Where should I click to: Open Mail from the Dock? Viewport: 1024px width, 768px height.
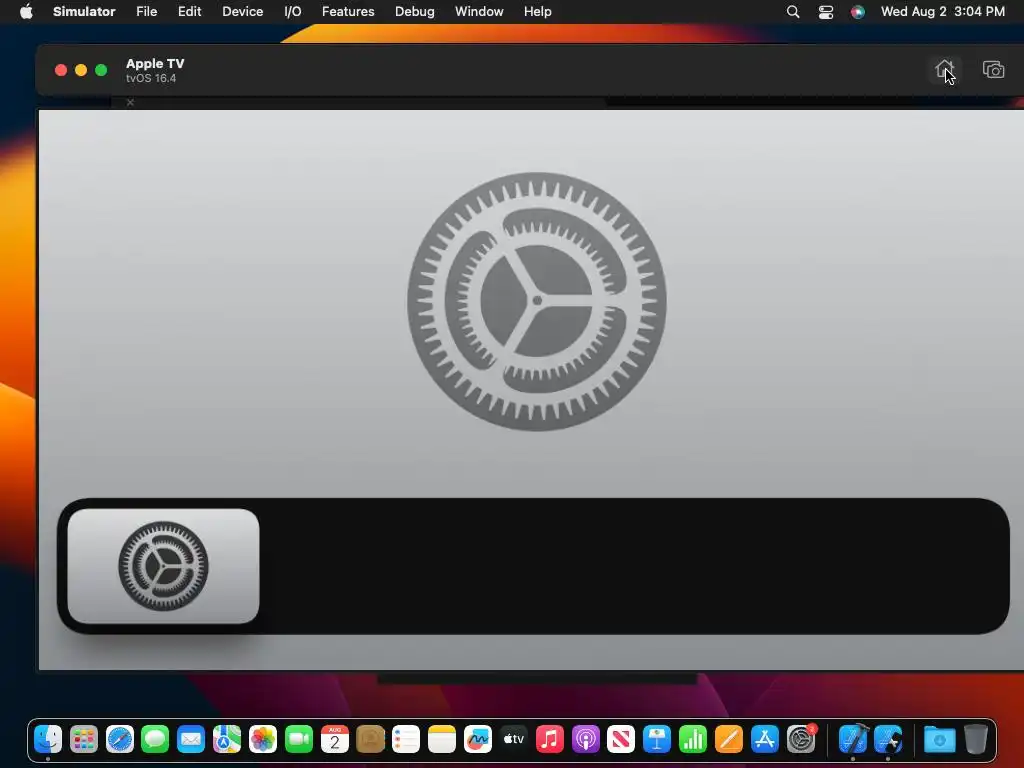[191, 739]
